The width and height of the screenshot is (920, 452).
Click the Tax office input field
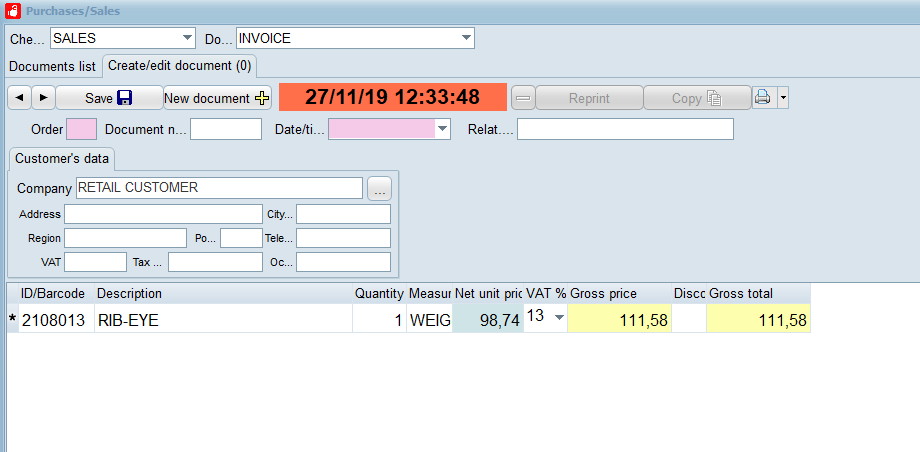(215, 262)
